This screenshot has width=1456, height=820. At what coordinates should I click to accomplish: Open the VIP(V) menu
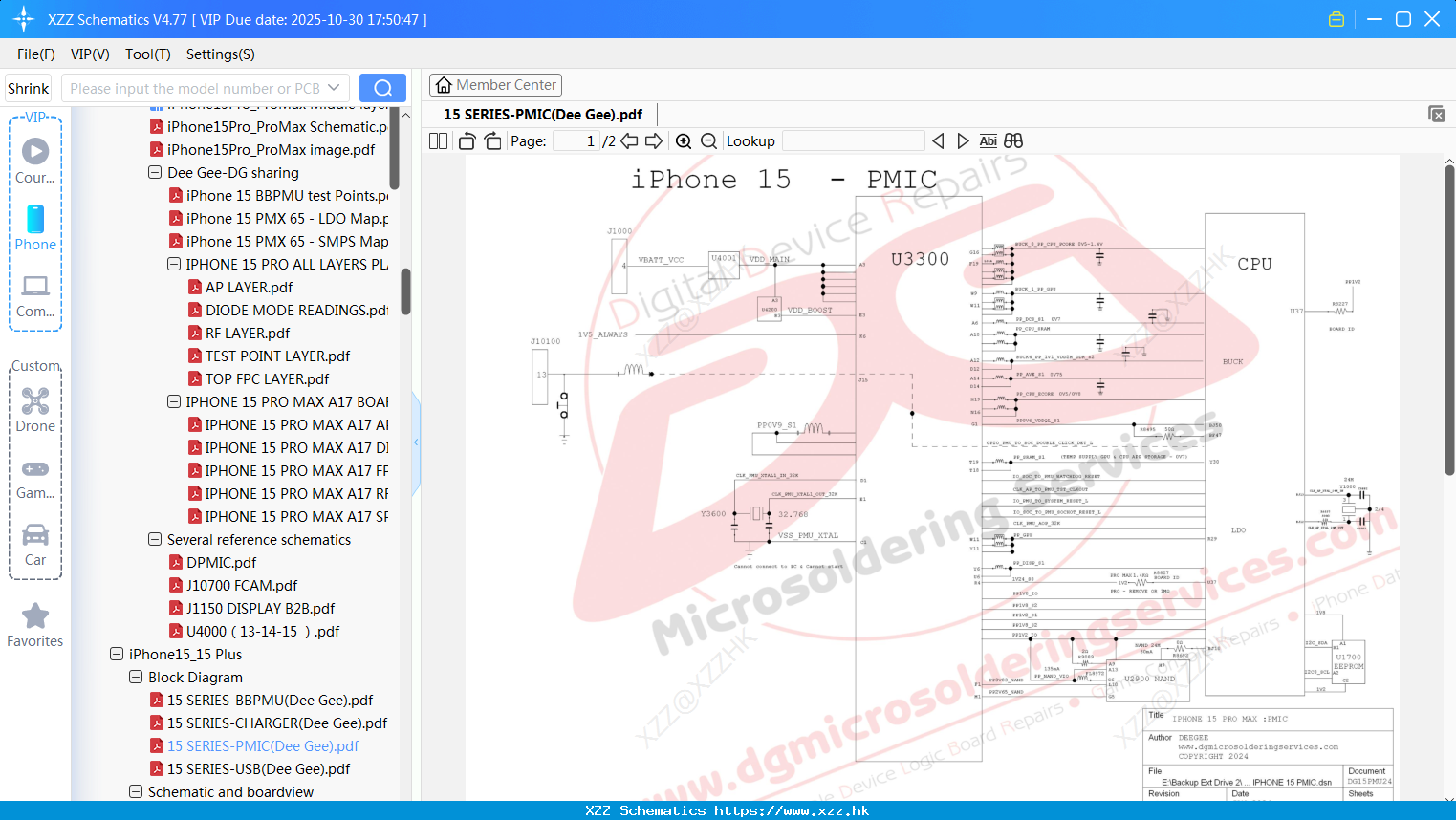pos(90,54)
